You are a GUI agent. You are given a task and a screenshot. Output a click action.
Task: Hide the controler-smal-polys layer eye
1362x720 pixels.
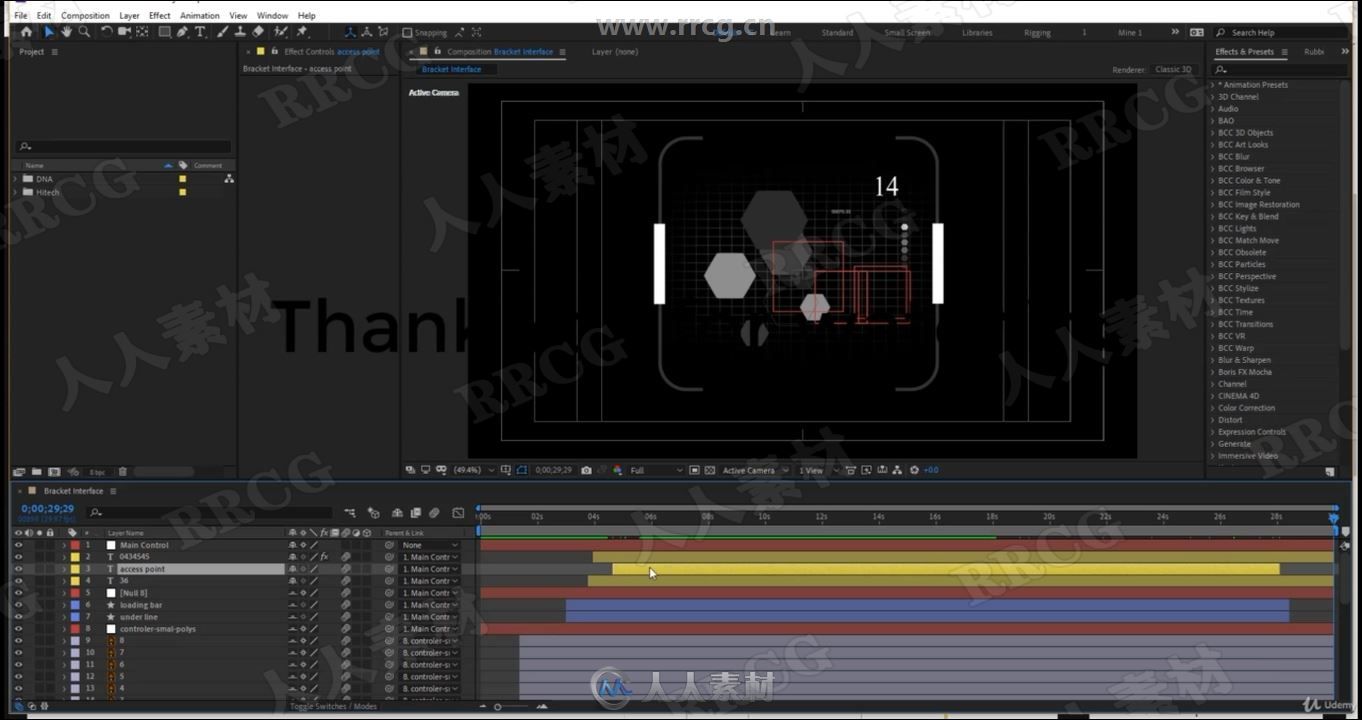(x=18, y=629)
